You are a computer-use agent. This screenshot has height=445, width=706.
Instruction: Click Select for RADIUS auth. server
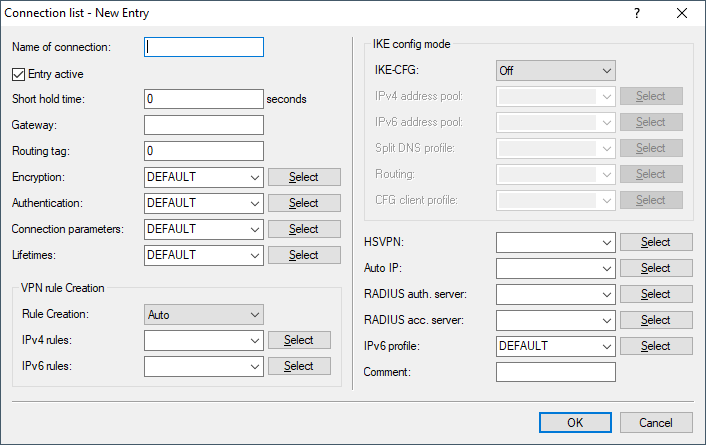(x=656, y=294)
